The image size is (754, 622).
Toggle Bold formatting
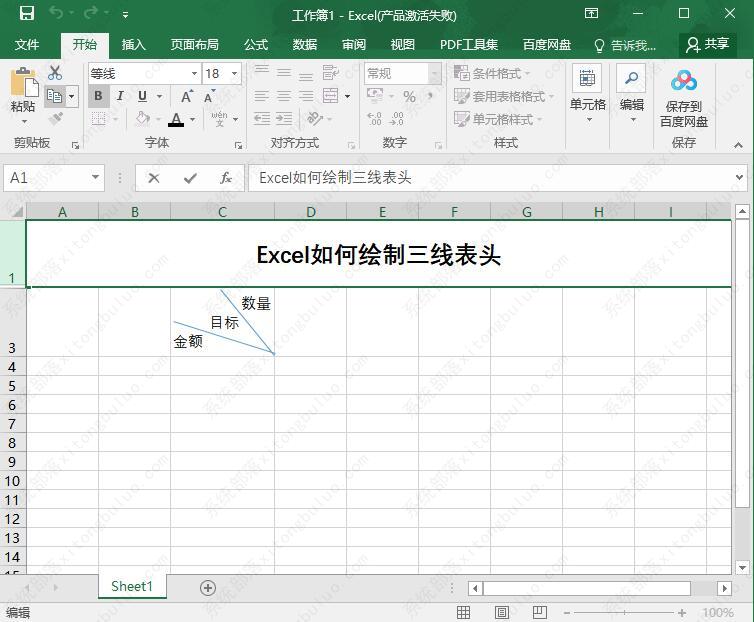point(98,96)
